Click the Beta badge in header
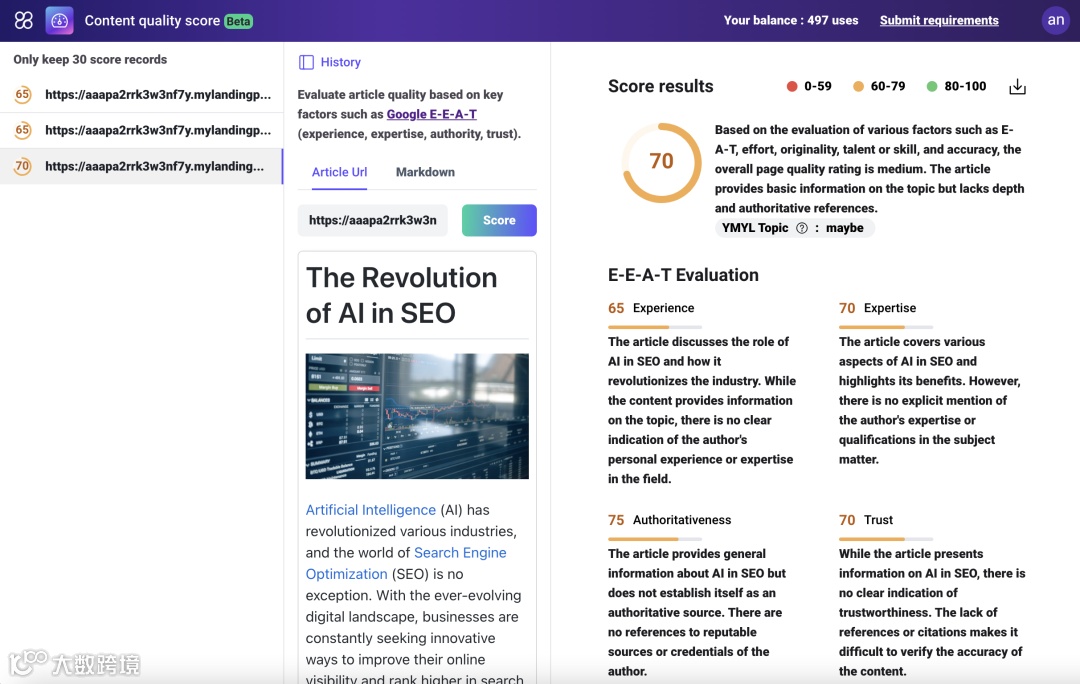Image resolution: width=1080 pixels, height=684 pixels. [x=238, y=21]
